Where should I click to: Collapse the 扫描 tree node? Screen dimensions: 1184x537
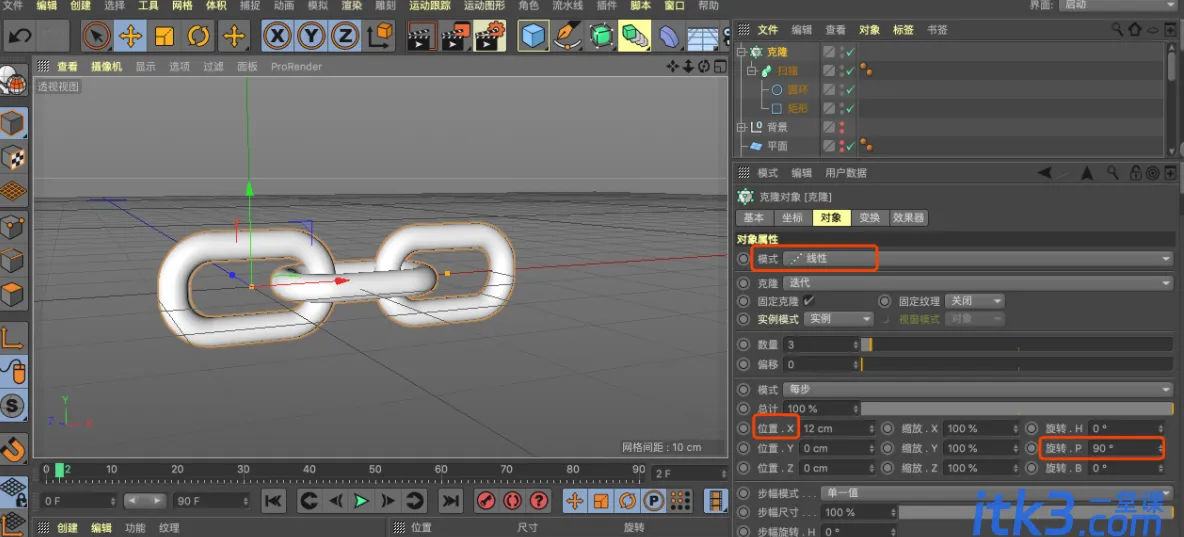point(751,71)
